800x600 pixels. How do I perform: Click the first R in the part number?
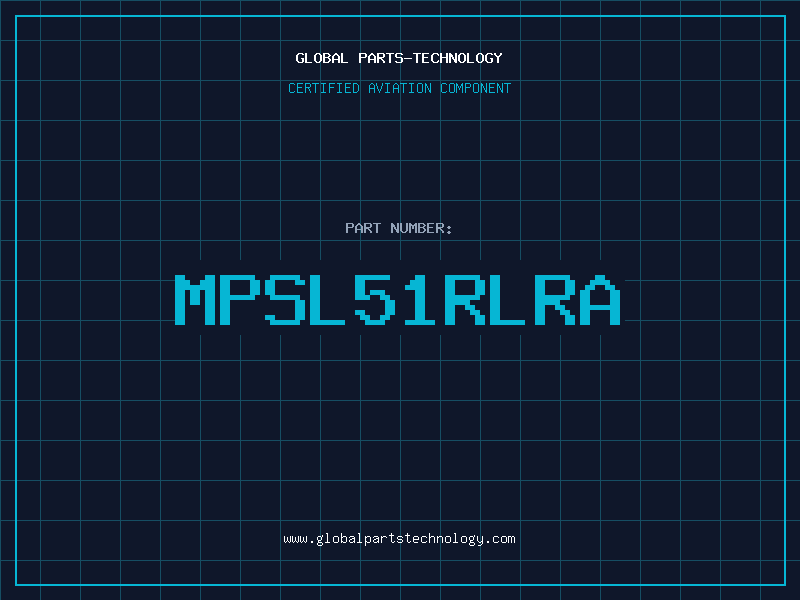pyautogui.click(x=465, y=299)
